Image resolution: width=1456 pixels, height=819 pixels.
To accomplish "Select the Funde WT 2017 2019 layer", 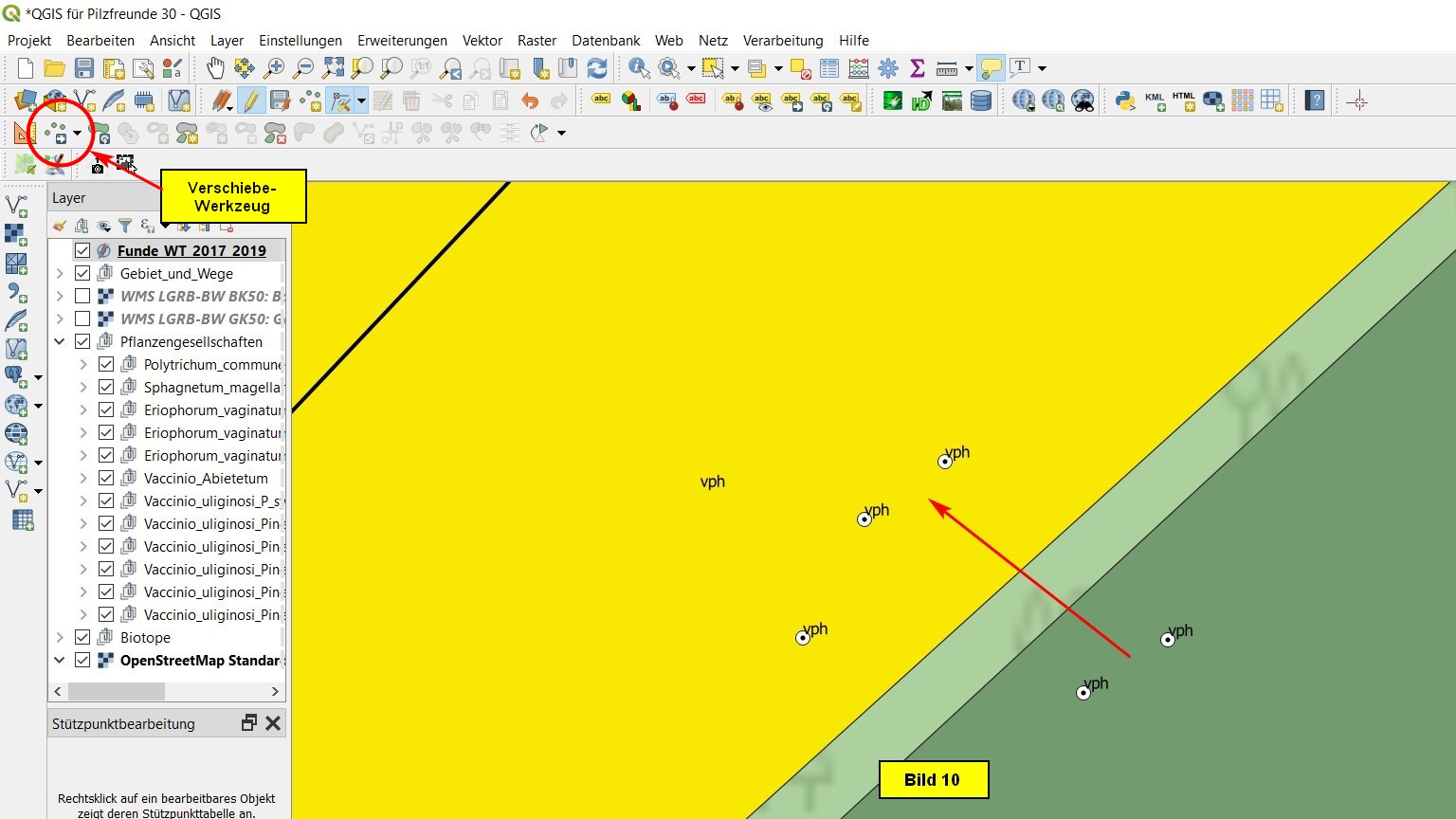I will coord(191,250).
